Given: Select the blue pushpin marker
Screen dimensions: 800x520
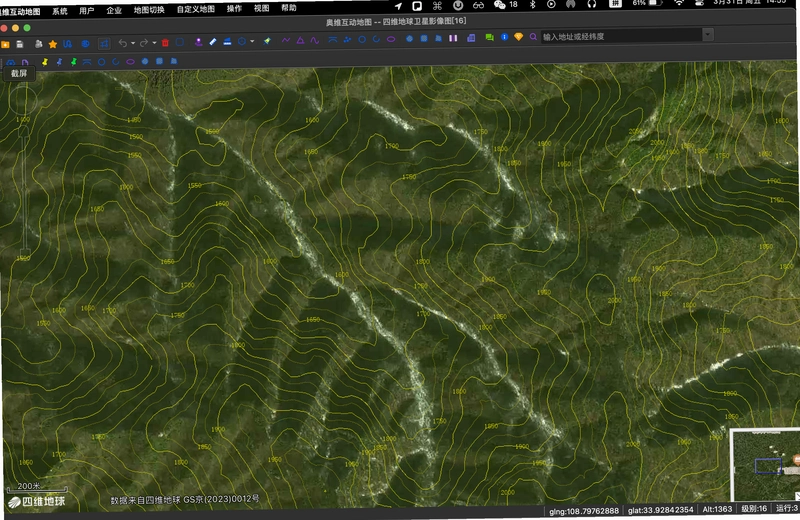Looking at the screenshot, I should coord(59,62).
